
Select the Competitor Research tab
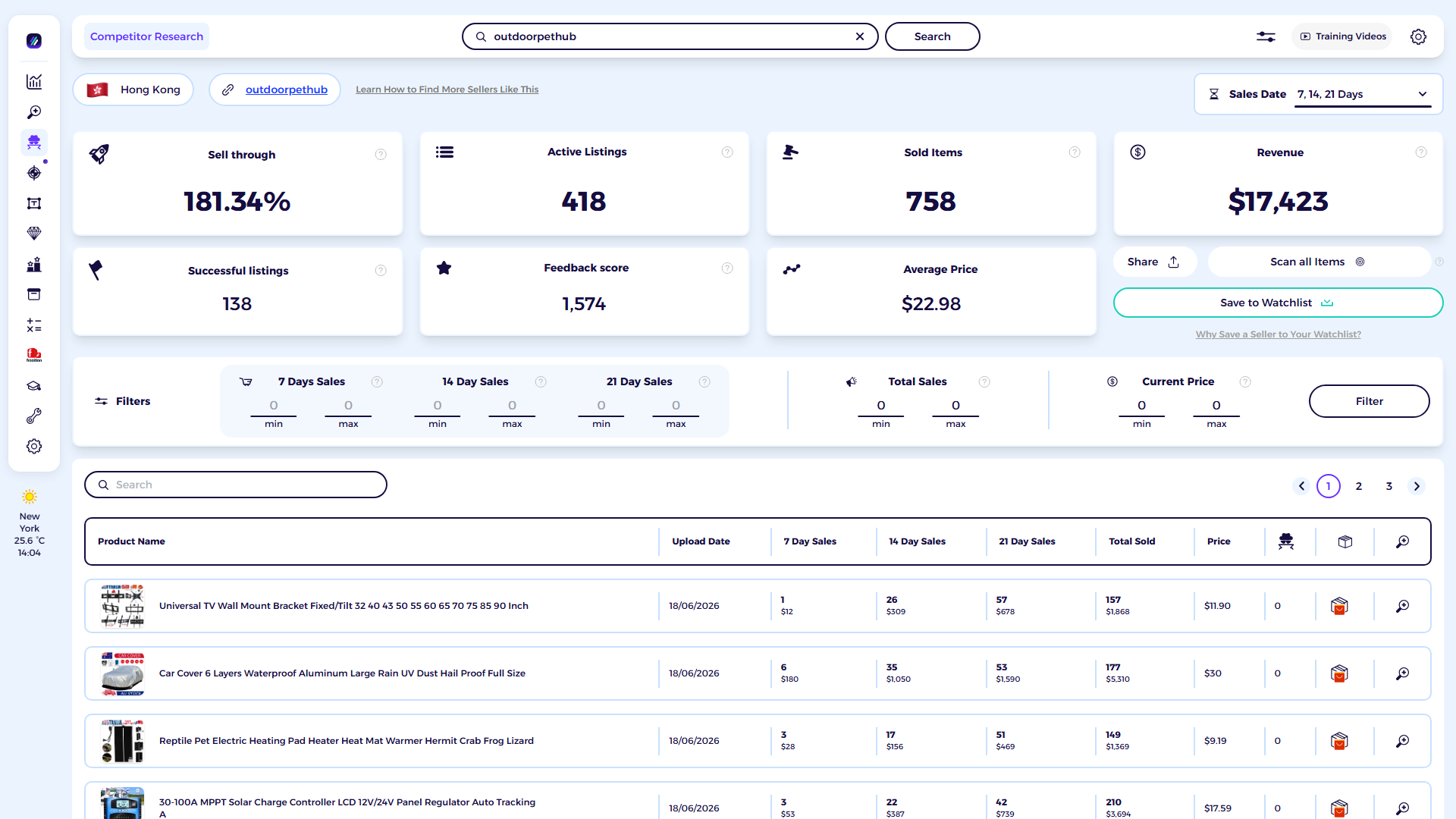click(146, 36)
